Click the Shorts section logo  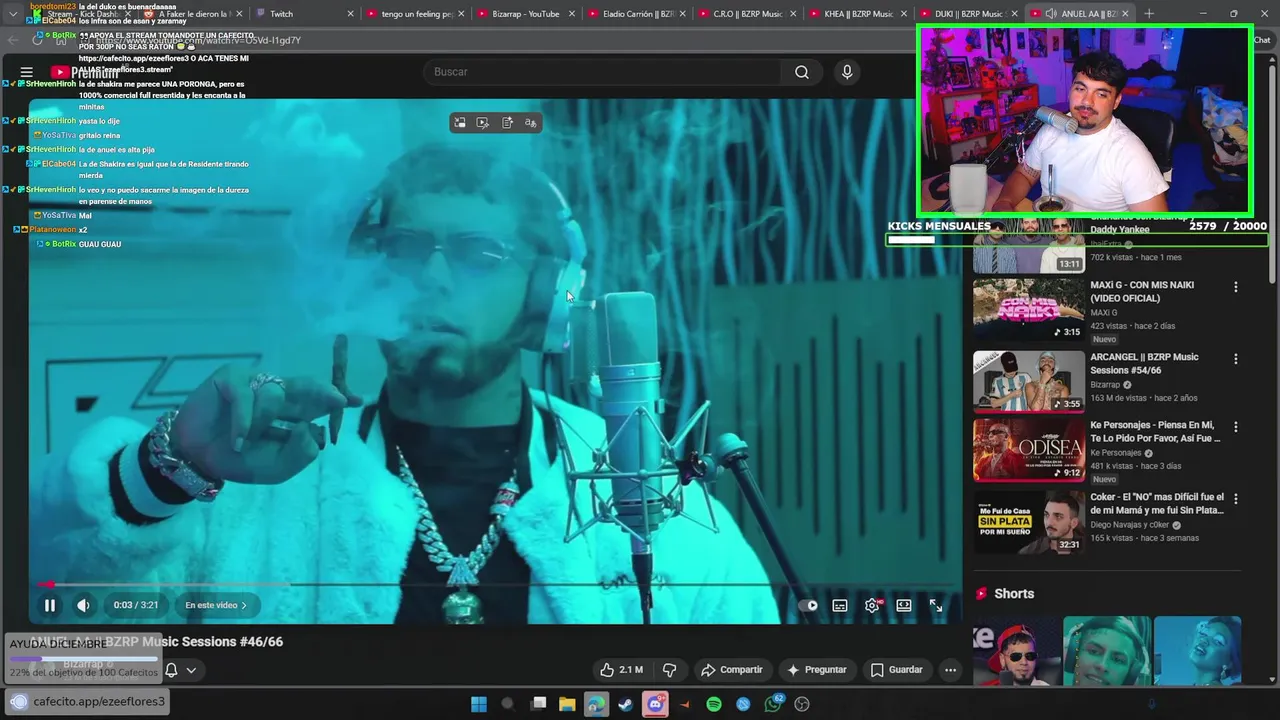coord(982,594)
